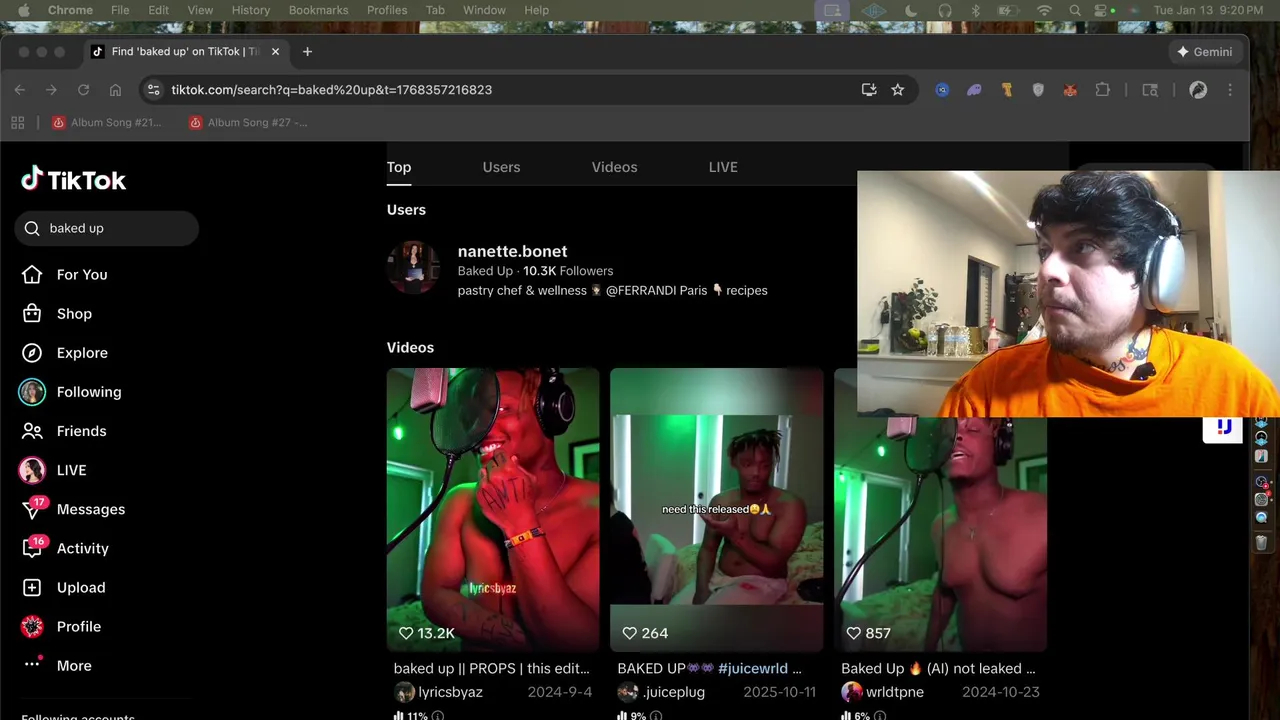Click the Wi-Fi status icon
Screen dimensions: 1280x720
1044,10
